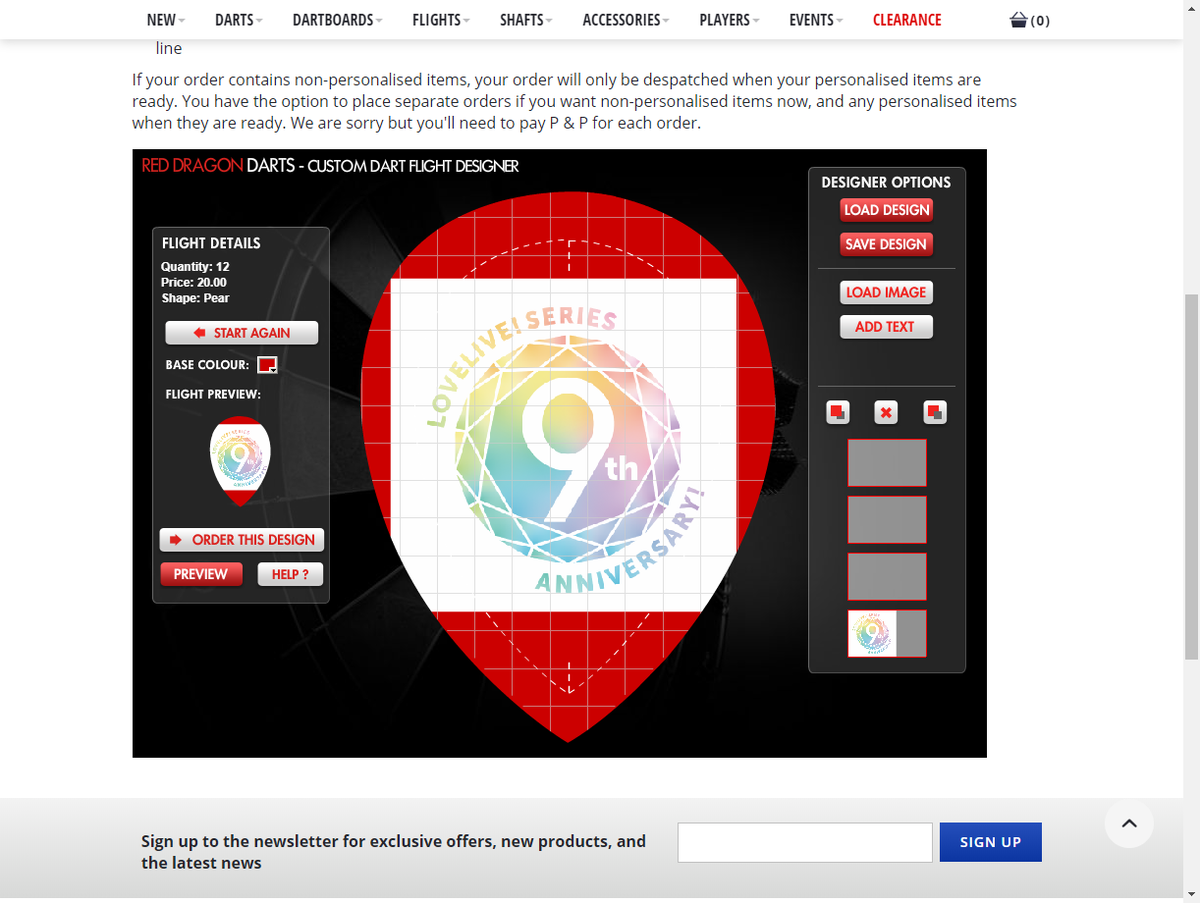Click the START AGAIN button

tap(242, 333)
